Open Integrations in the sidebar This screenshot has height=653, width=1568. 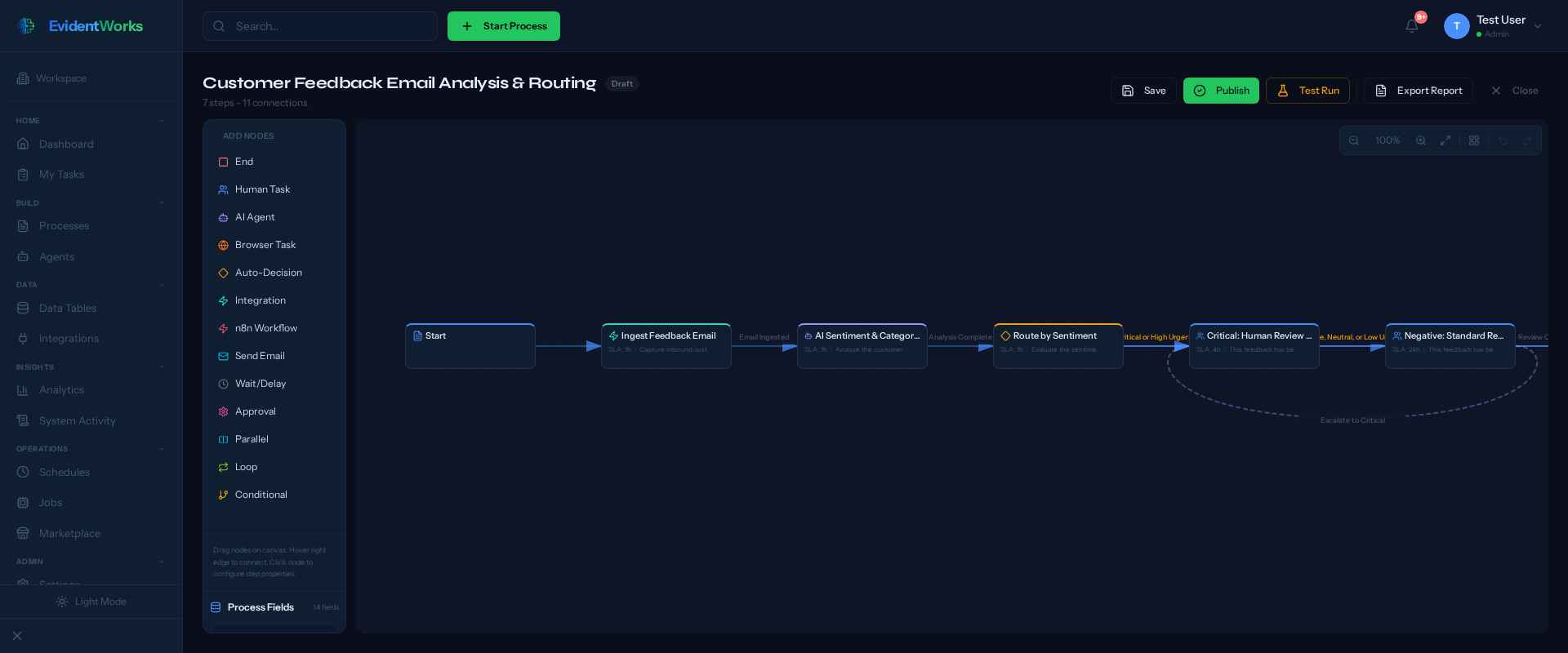click(91, 339)
